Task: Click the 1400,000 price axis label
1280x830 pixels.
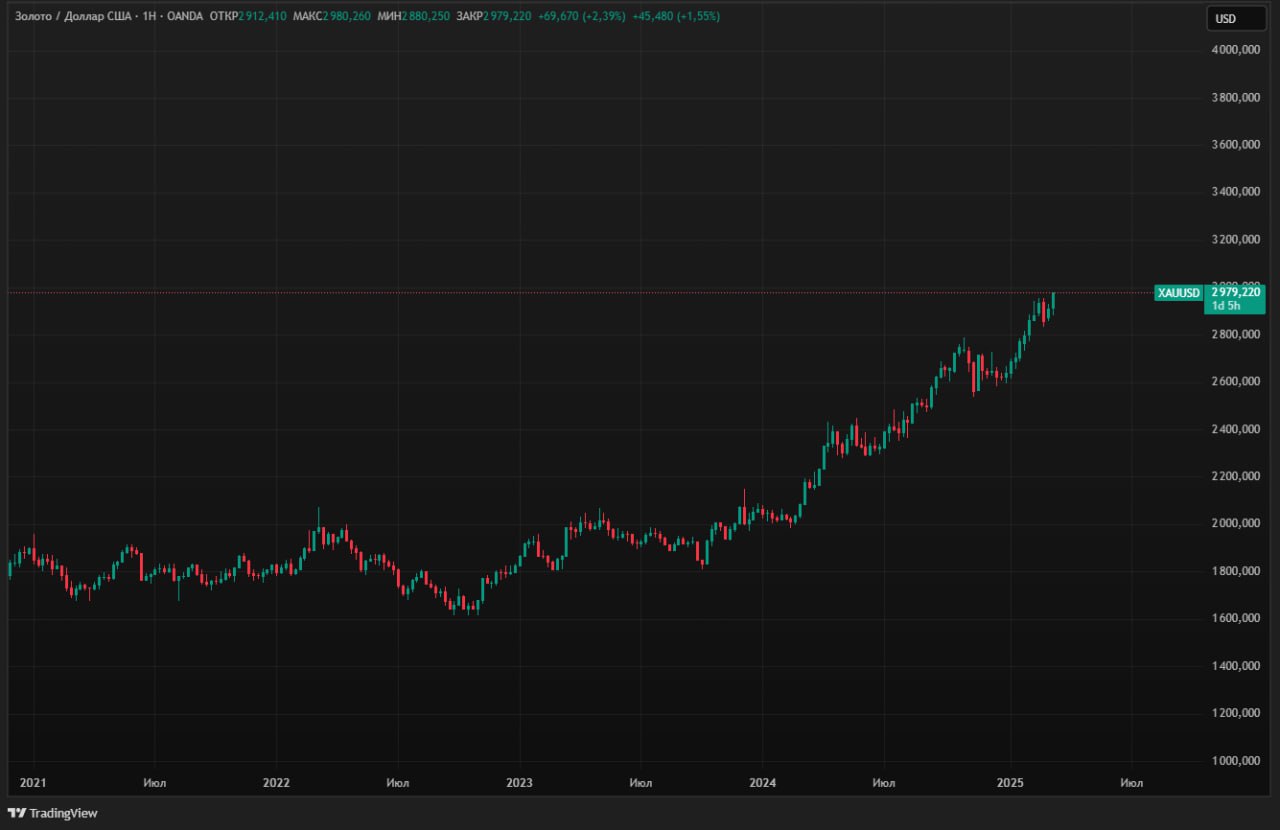Action: [x=1234, y=666]
